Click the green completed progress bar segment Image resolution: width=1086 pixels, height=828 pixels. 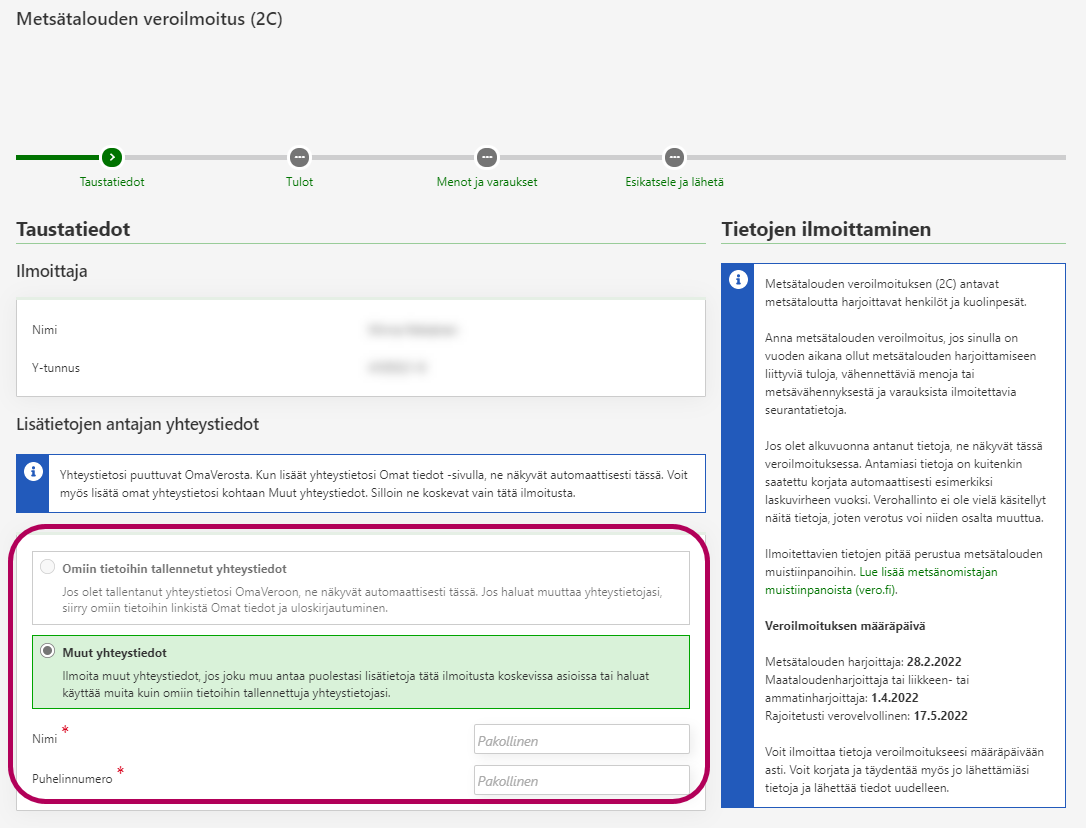[57, 157]
